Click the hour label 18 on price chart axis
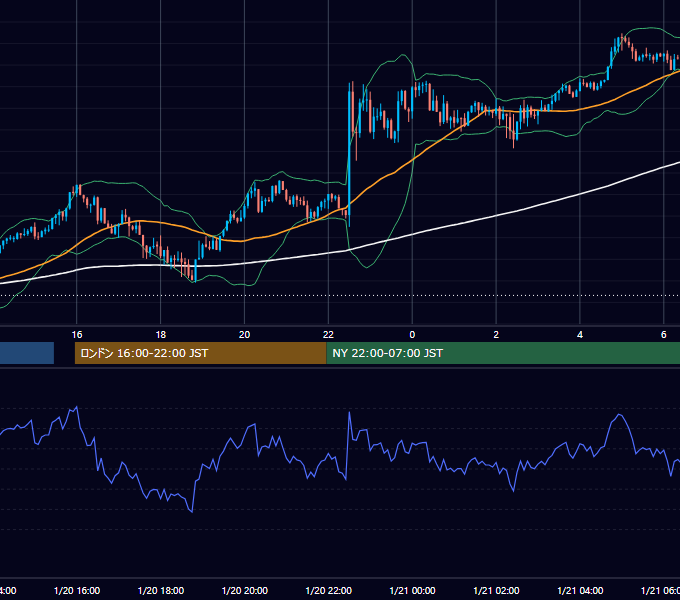Screen dimensions: 680x600 (x=161, y=335)
